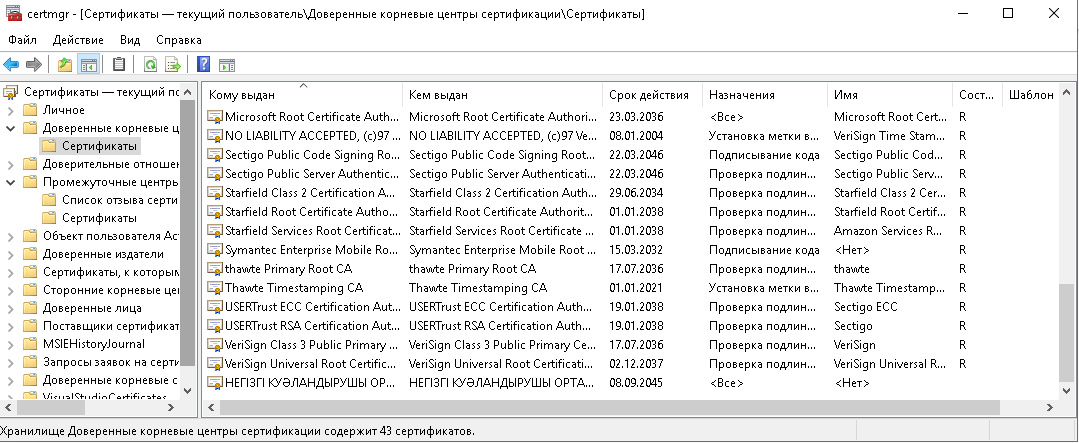Expand the Сторонние корневые центры node

10,290
